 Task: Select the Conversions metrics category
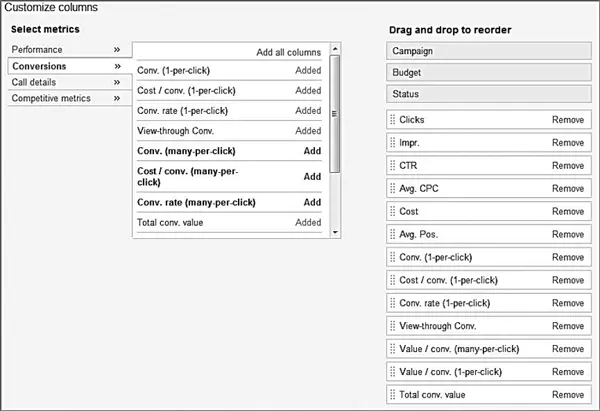(70, 66)
